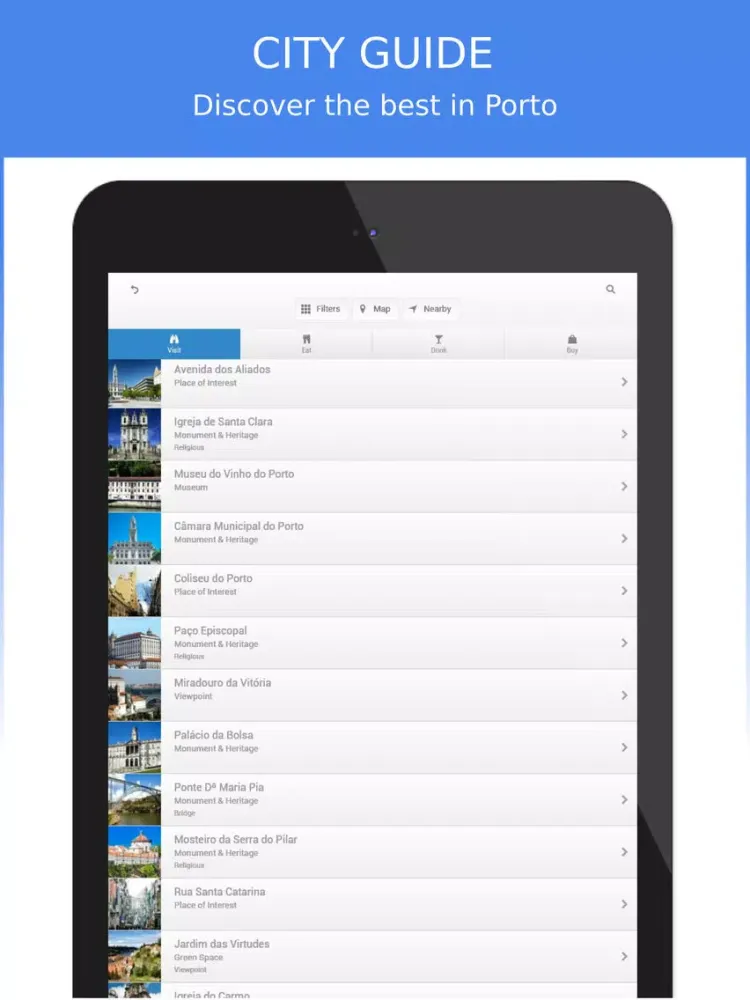Open Jardim das Virtudes entry

point(380,956)
